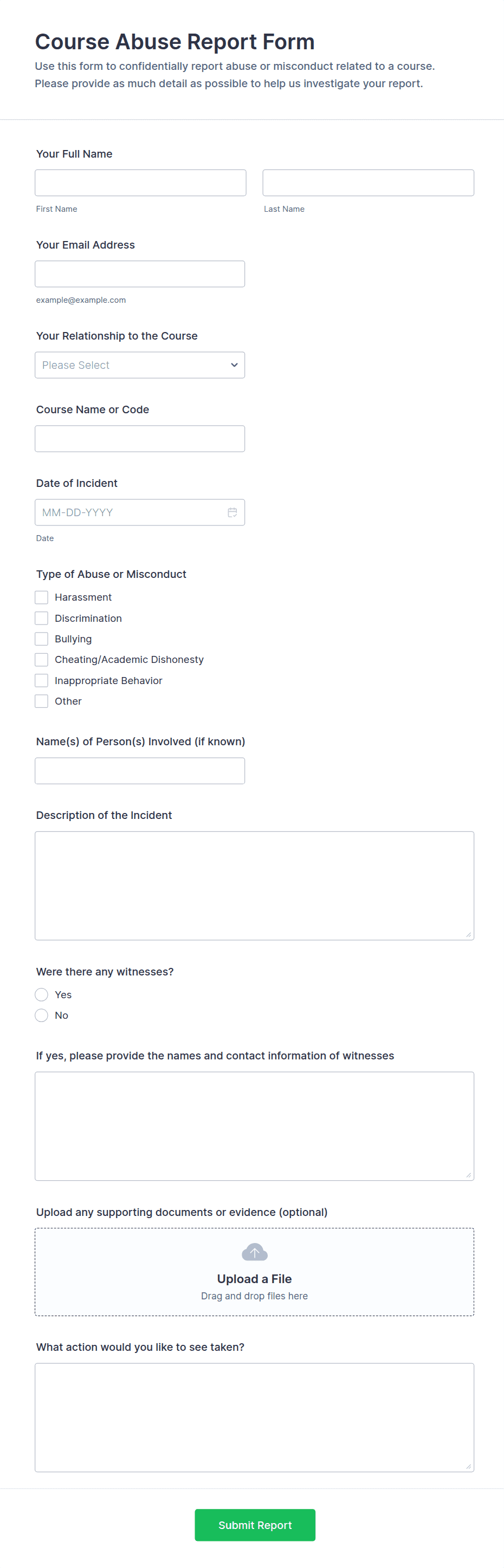The image size is (504, 1568).
Task: Click the Description of the Incident textarea
Action: click(x=254, y=885)
